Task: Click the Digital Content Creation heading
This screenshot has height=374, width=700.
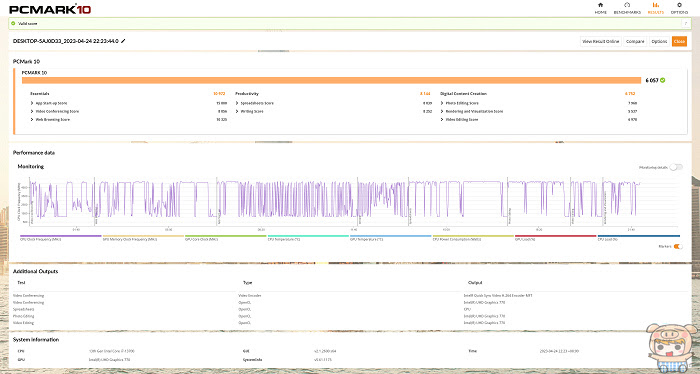Action: click(463, 94)
